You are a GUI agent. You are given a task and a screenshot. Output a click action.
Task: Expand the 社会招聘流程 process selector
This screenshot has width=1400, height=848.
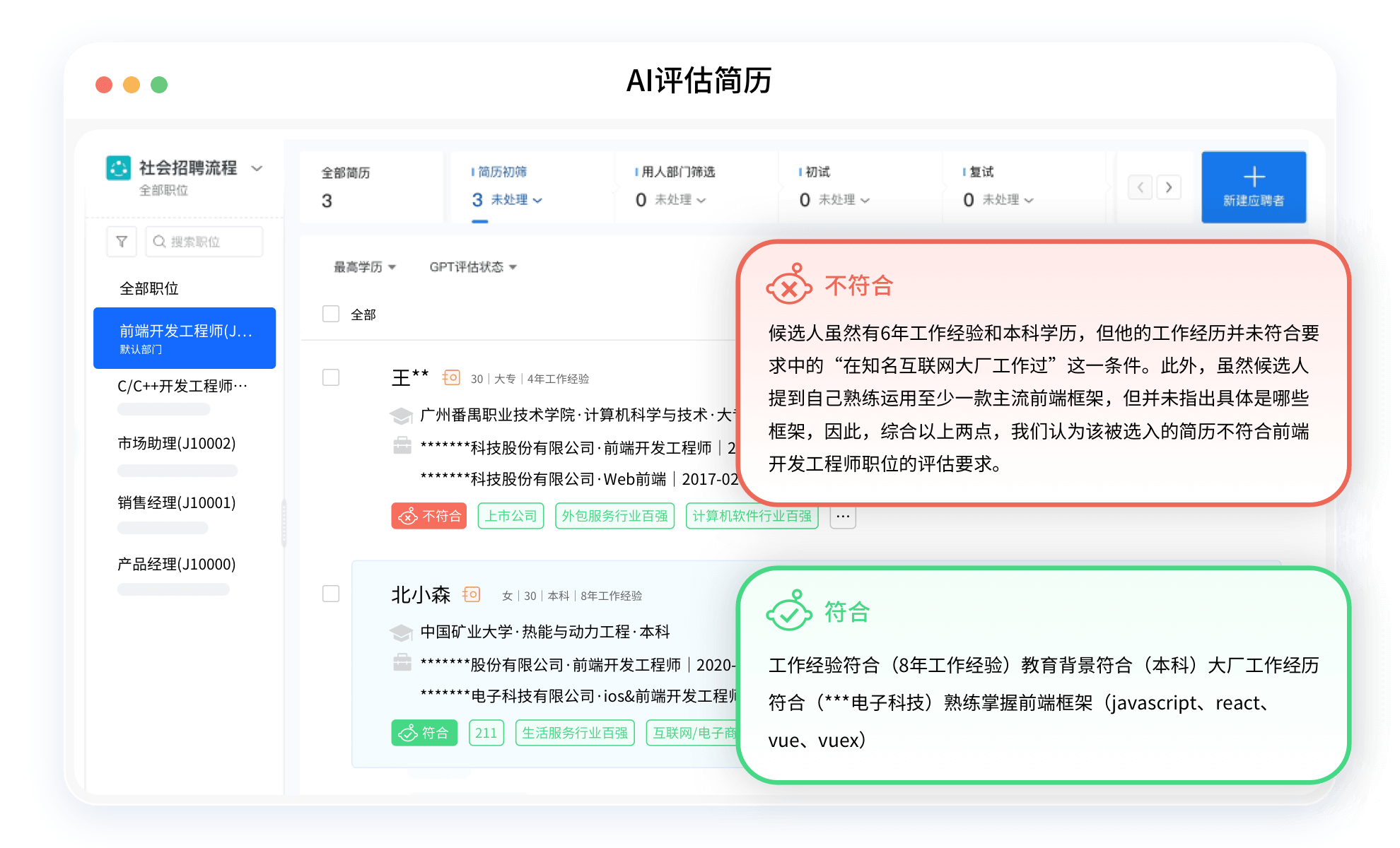(257, 168)
